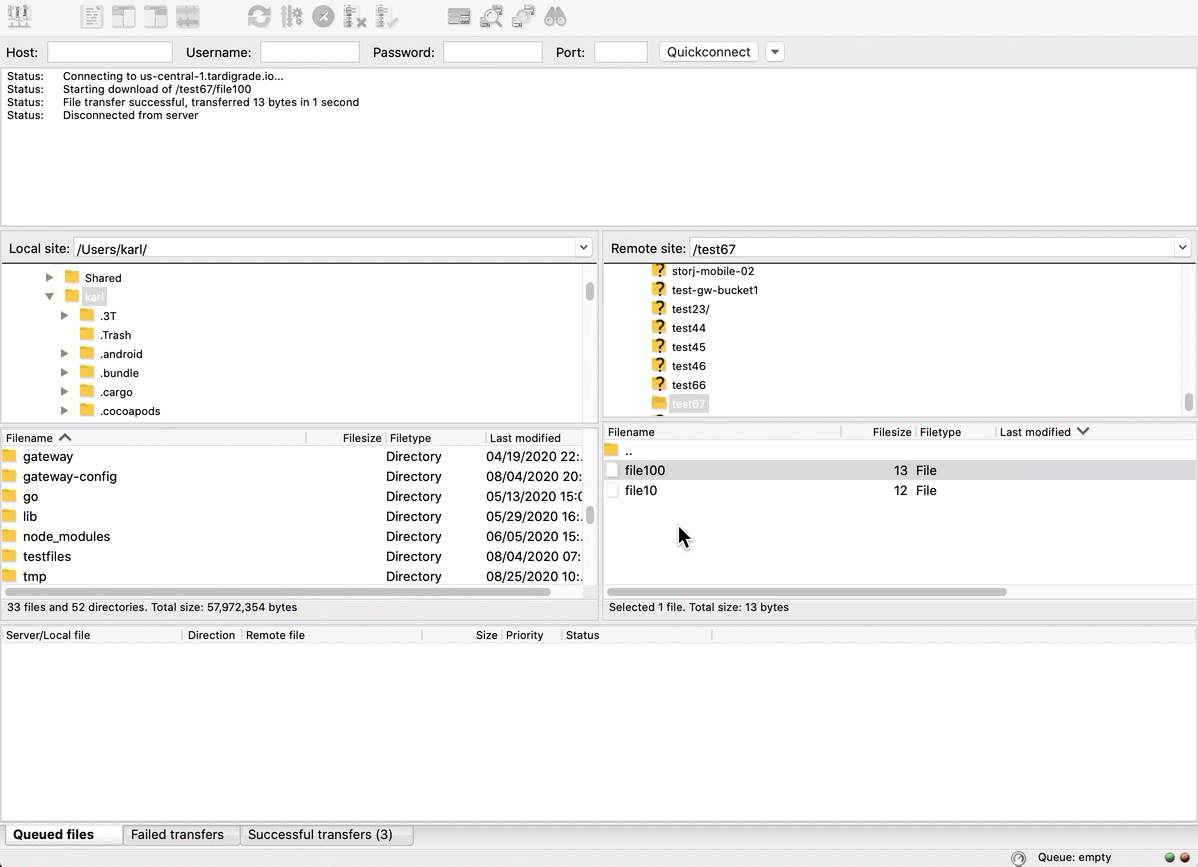This screenshot has width=1198, height=867.
Task: Open the Quickconnect options dropdown arrow
Action: point(774,51)
